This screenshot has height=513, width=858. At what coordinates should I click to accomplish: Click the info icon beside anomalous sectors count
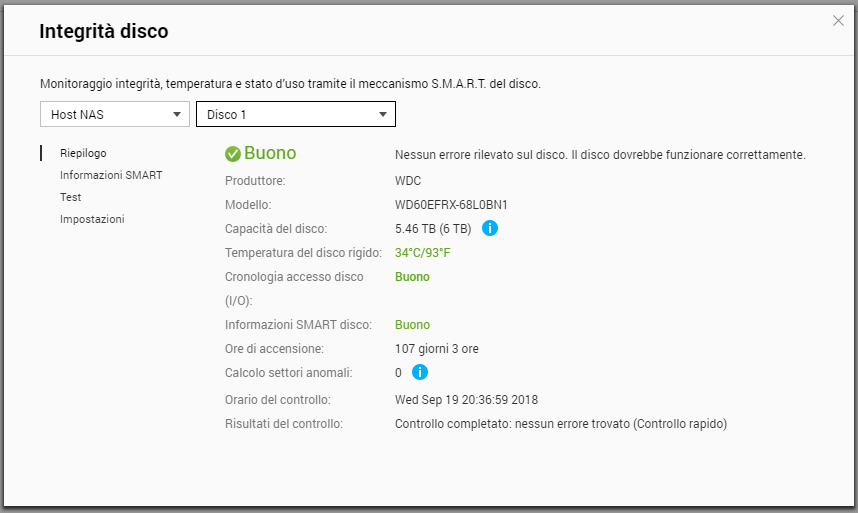click(420, 372)
